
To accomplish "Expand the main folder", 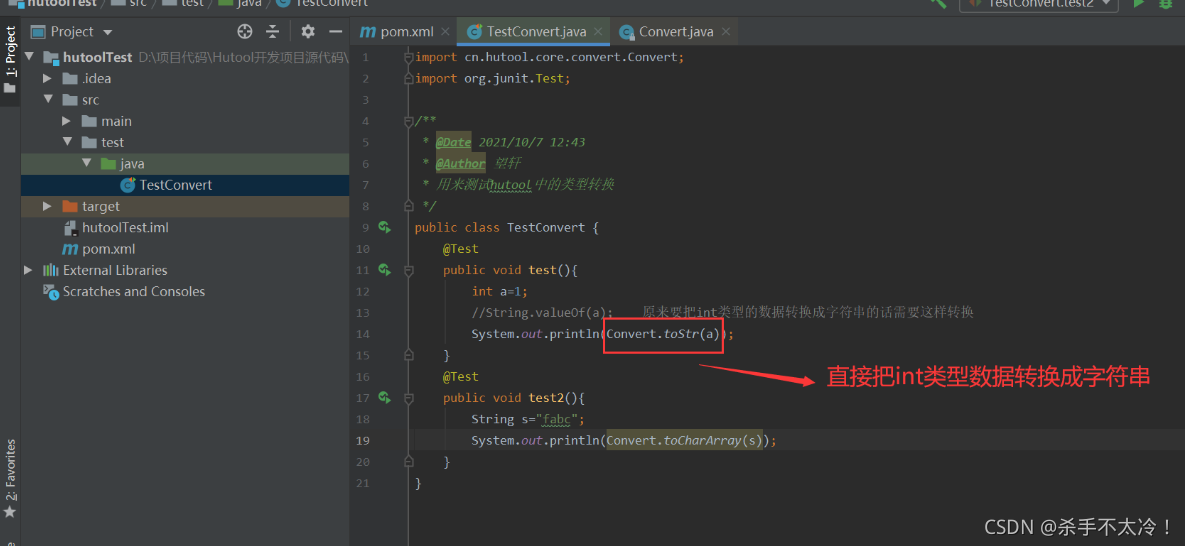I will click(x=67, y=121).
